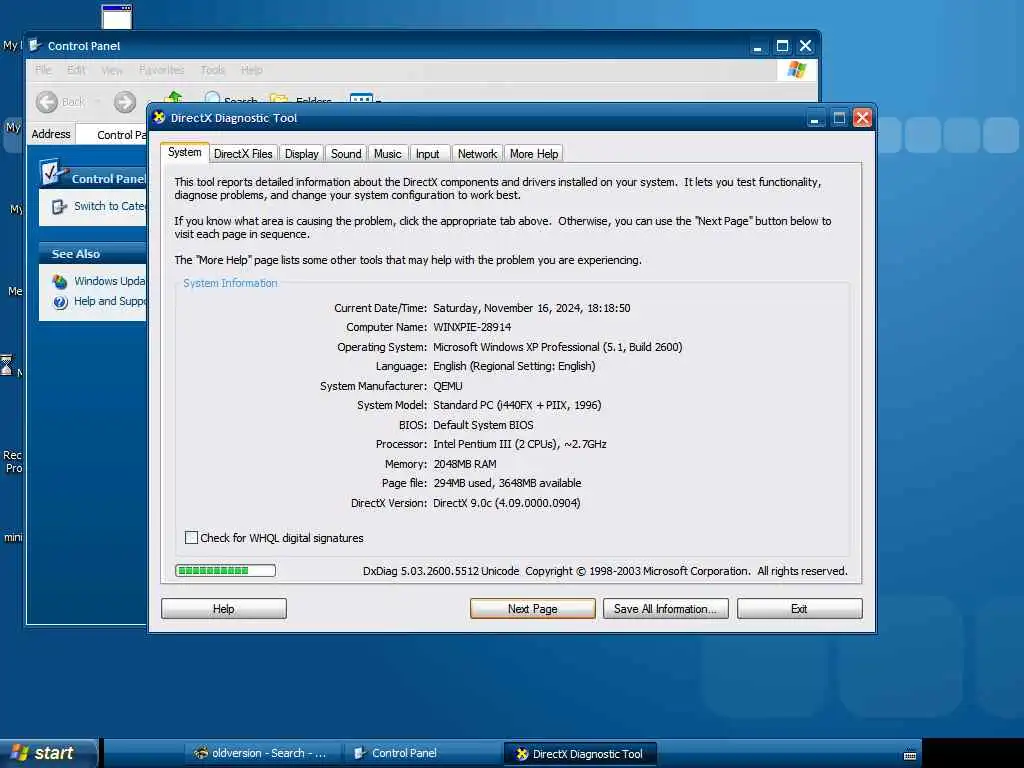Go to the Music tab
Viewport: 1024px width, 768px height.
pos(387,154)
